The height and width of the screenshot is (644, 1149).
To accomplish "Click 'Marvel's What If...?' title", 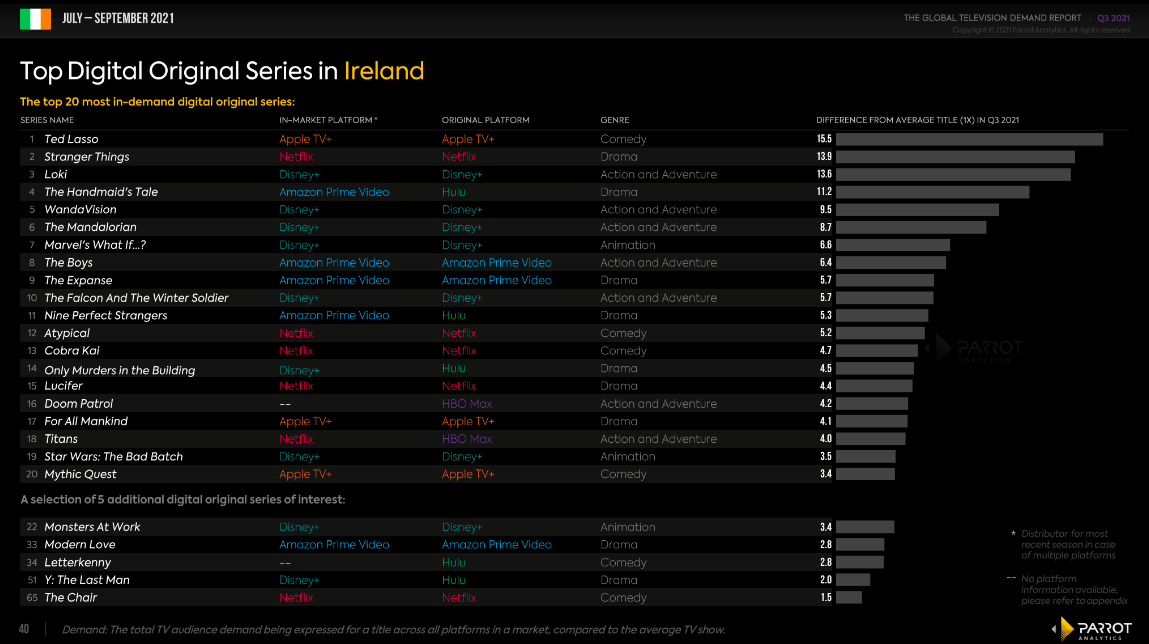I will 95,245.
